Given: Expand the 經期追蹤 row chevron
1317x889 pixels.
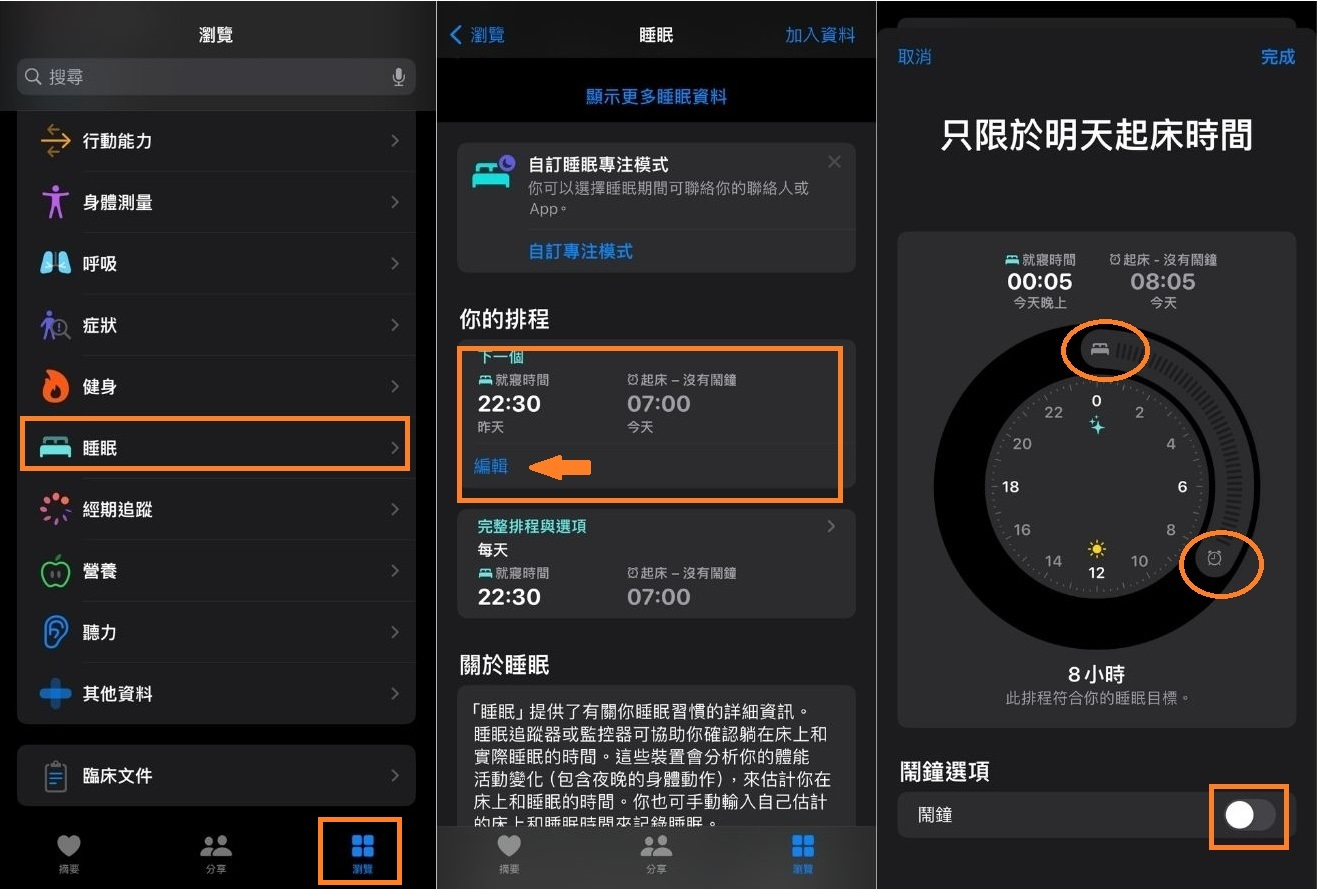Looking at the screenshot, I should click(395, 509).
